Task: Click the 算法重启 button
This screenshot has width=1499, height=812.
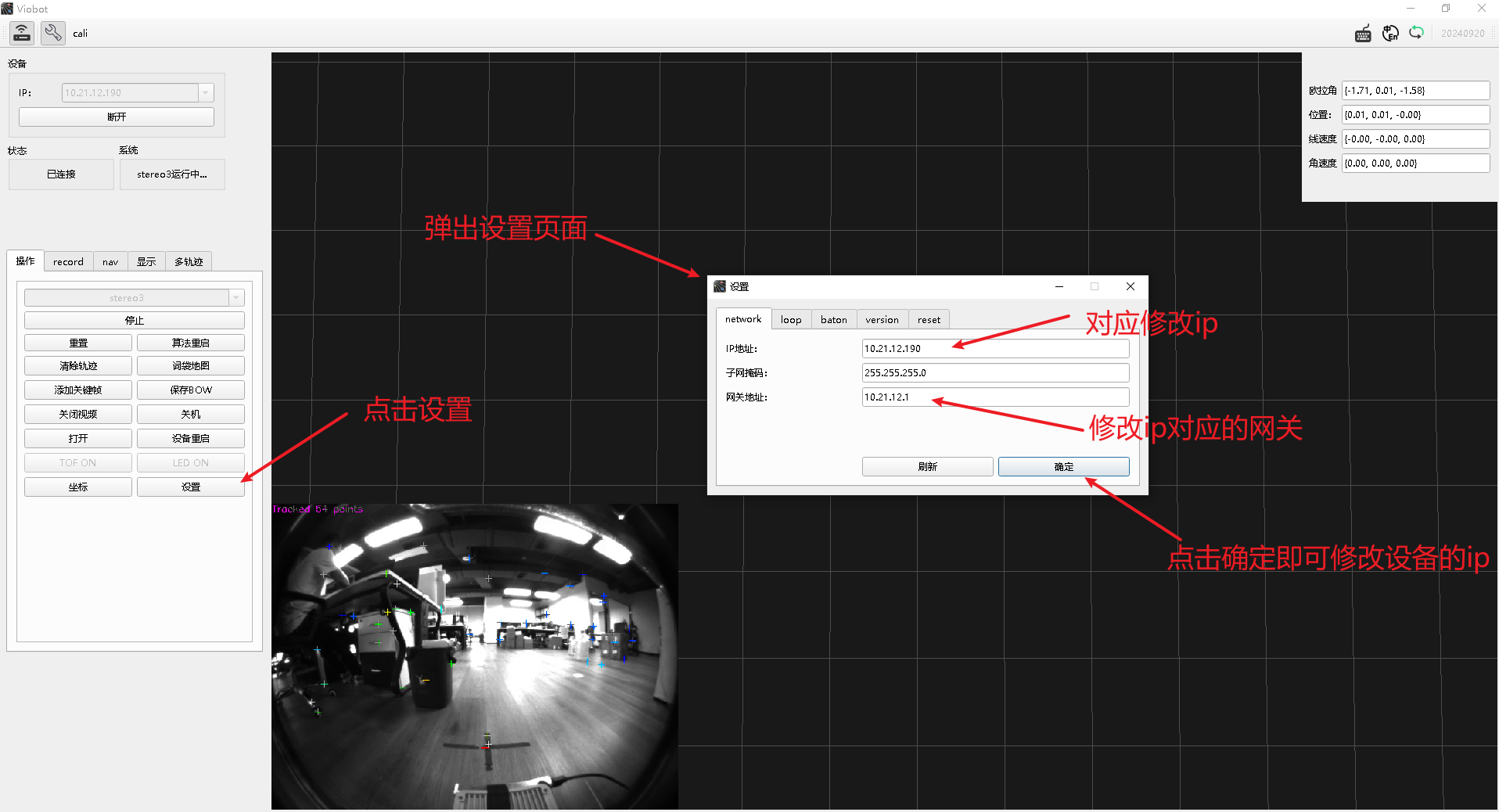Action: click(x=191, y=343)
